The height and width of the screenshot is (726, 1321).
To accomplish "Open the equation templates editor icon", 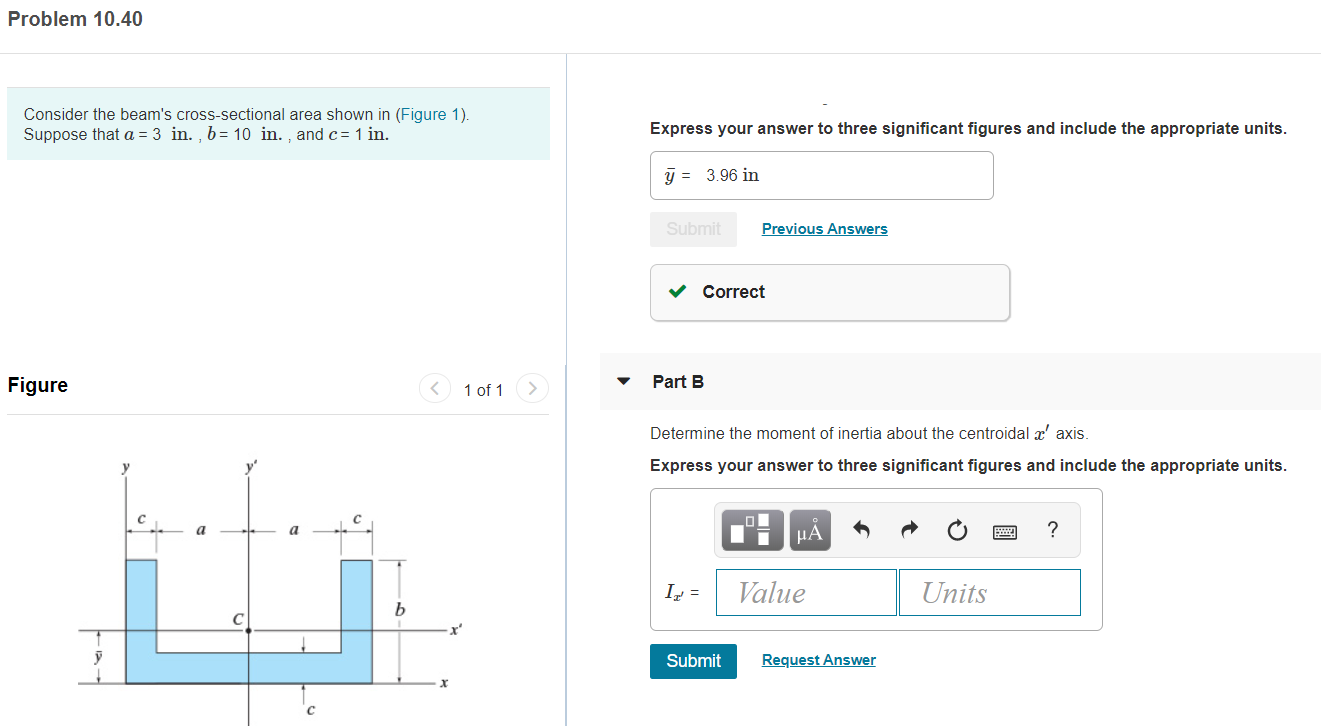I will coord(751,530).
